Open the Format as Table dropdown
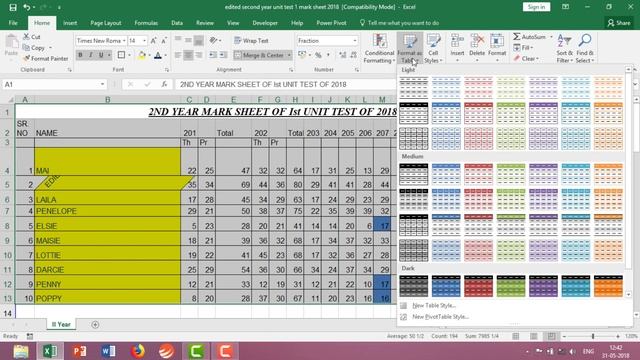Image resolution: width=640 pixels, height=360 pixels. pyautogui.click(x=409, y=49)
